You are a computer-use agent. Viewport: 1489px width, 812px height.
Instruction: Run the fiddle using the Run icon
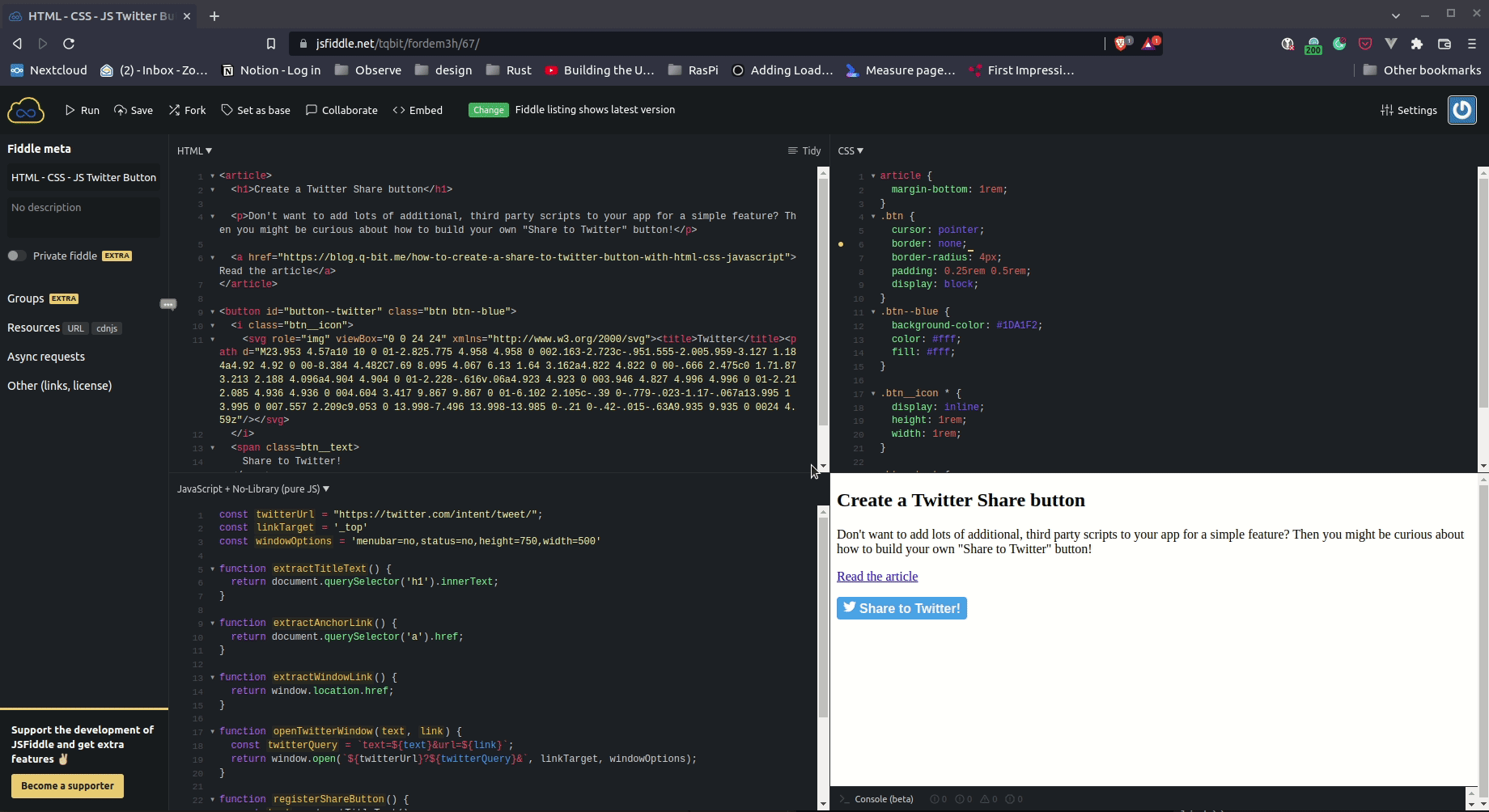pyautogui.click(x=82, y=110)
